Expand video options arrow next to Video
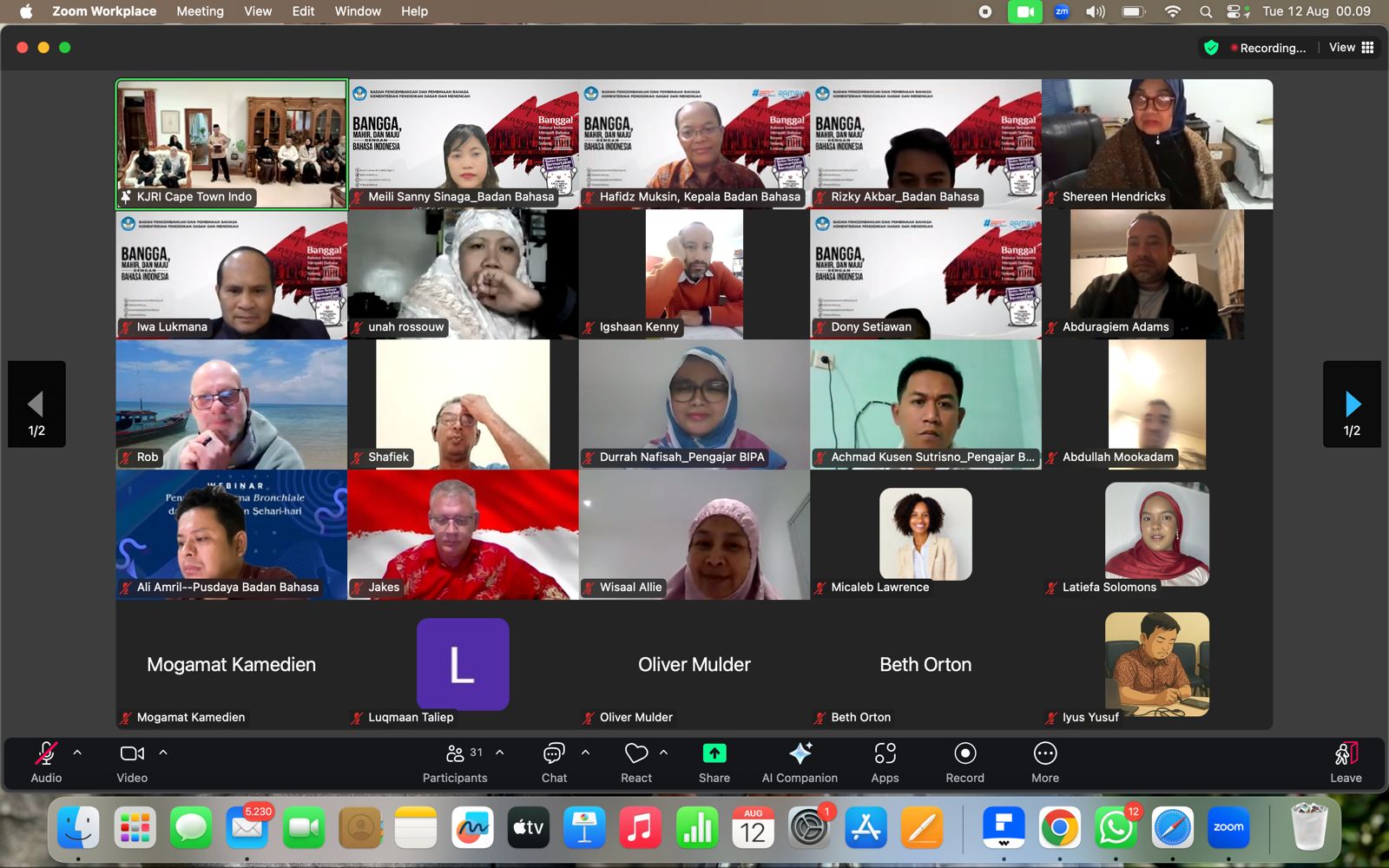The height and width of the screenshot is (868, 1389). [x=163, y=753]
